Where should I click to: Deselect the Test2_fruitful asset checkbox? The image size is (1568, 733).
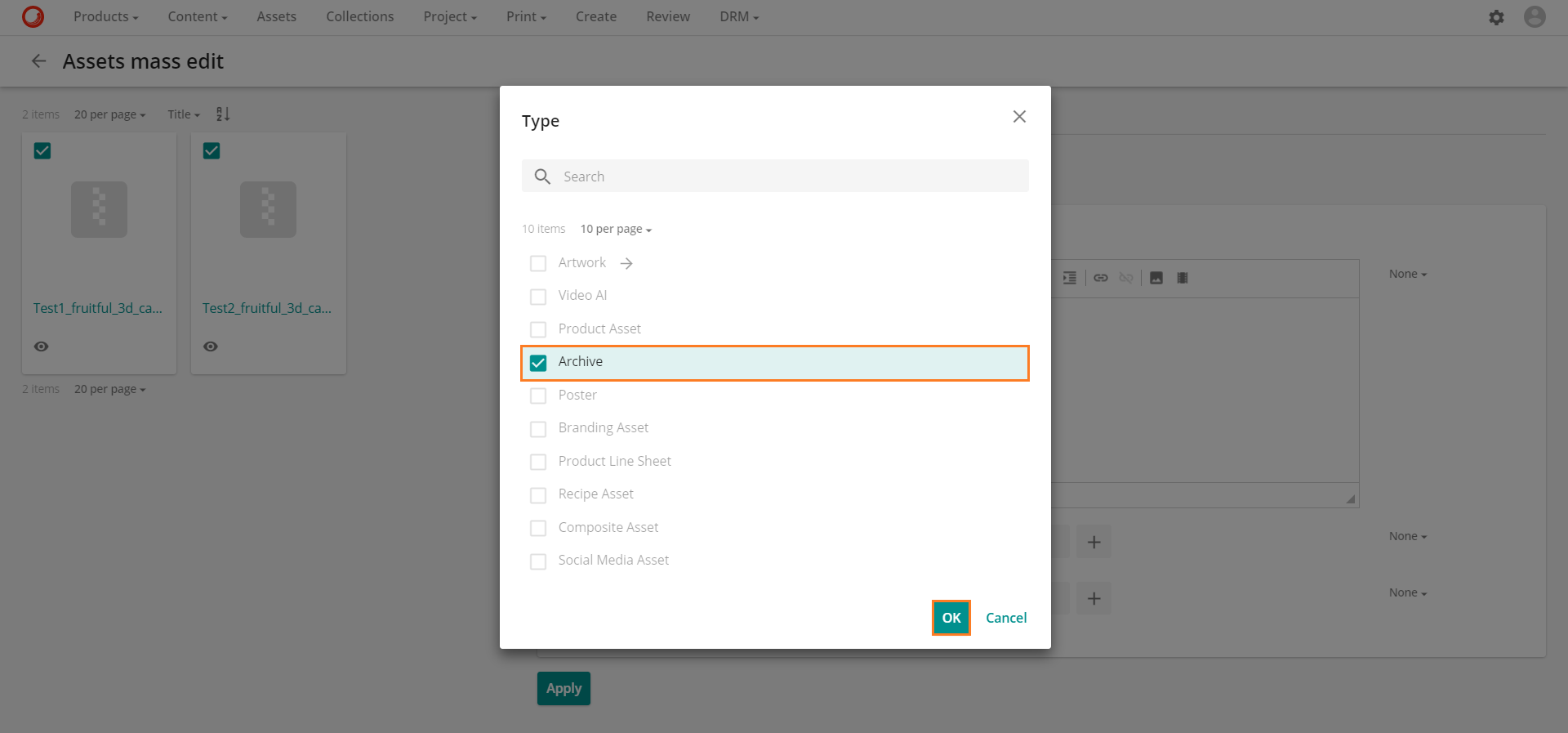212,151
